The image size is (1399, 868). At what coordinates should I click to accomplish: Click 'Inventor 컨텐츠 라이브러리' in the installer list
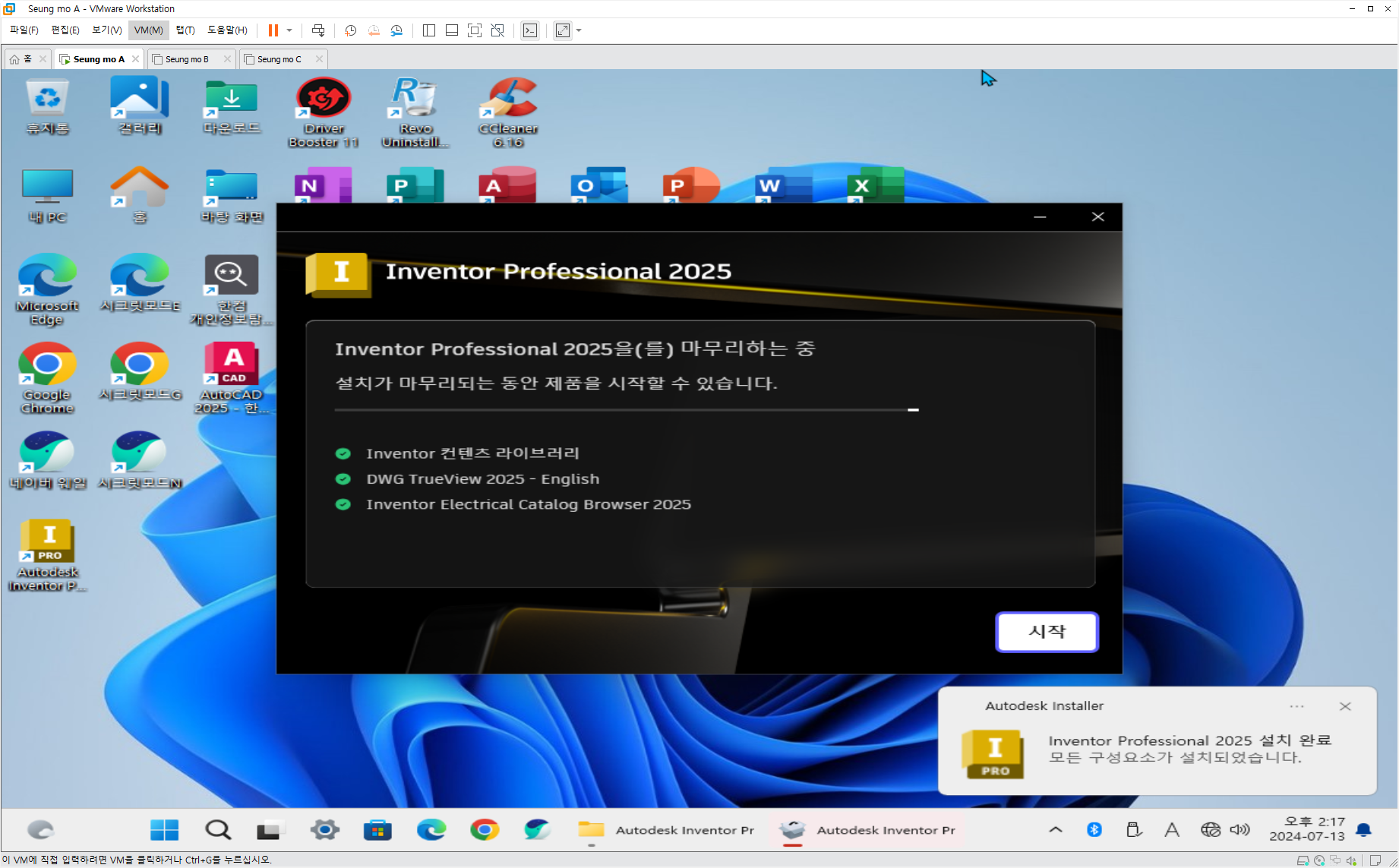pos(472,453)
